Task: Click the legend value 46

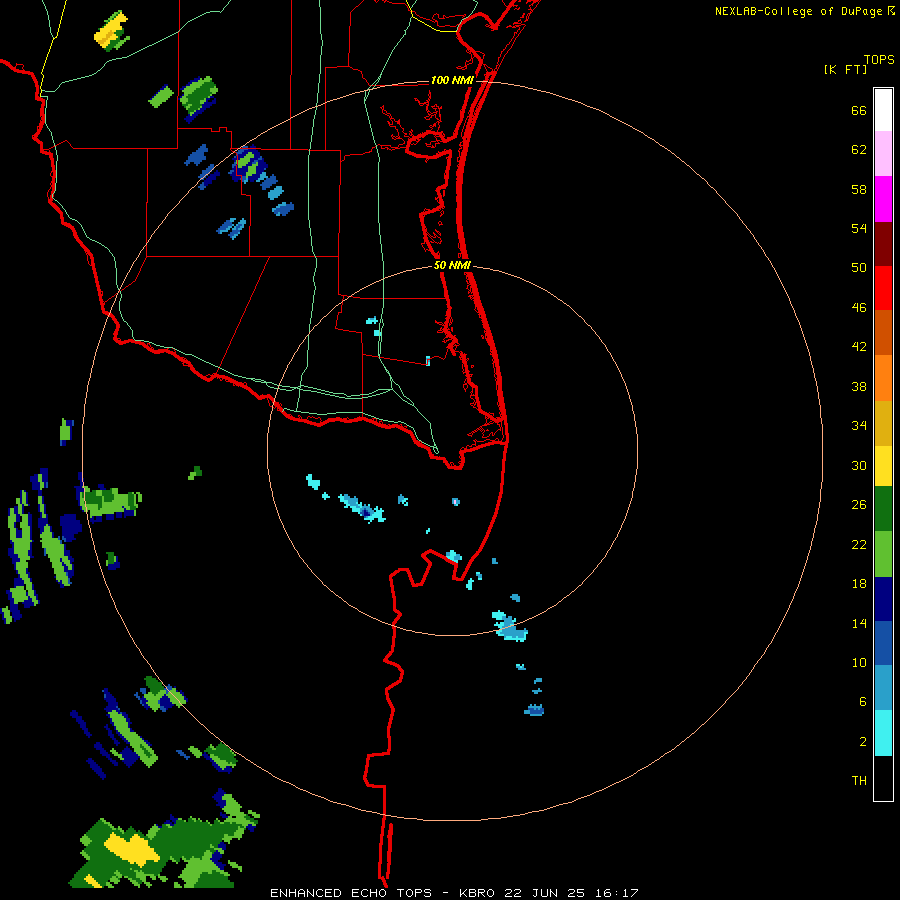Action: pos(859,308)
